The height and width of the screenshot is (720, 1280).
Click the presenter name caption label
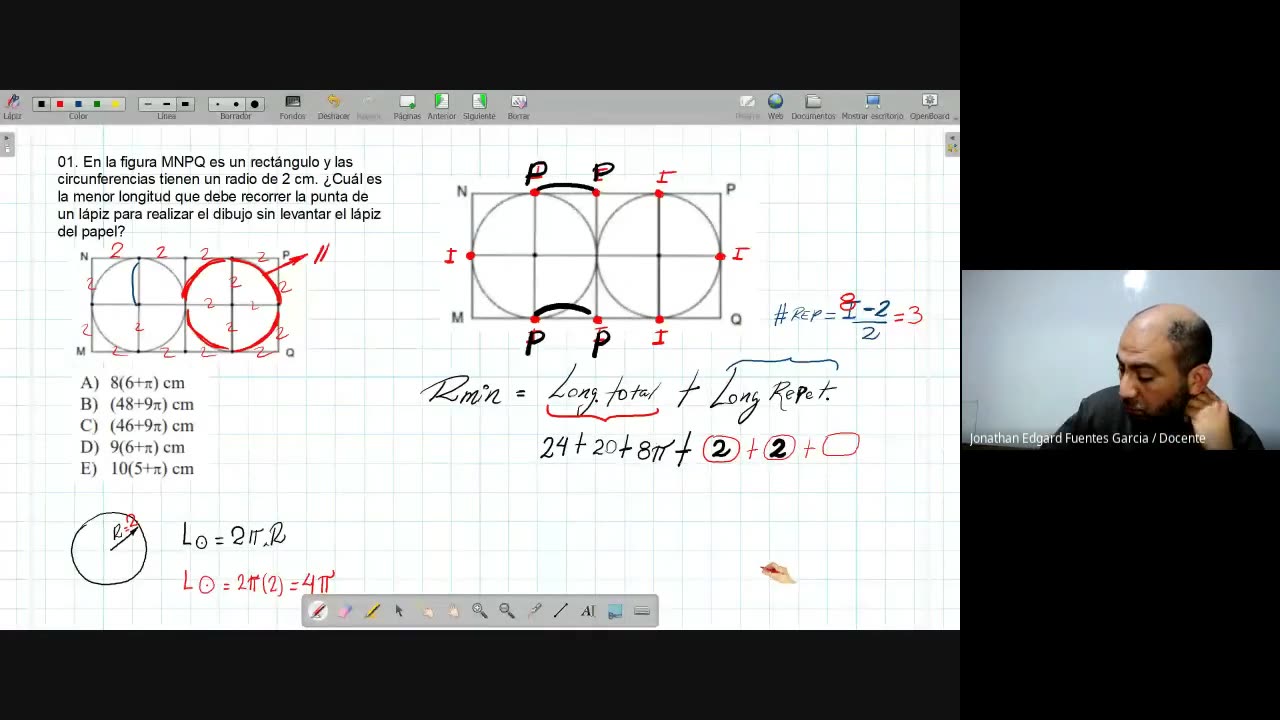[1087, 438]
